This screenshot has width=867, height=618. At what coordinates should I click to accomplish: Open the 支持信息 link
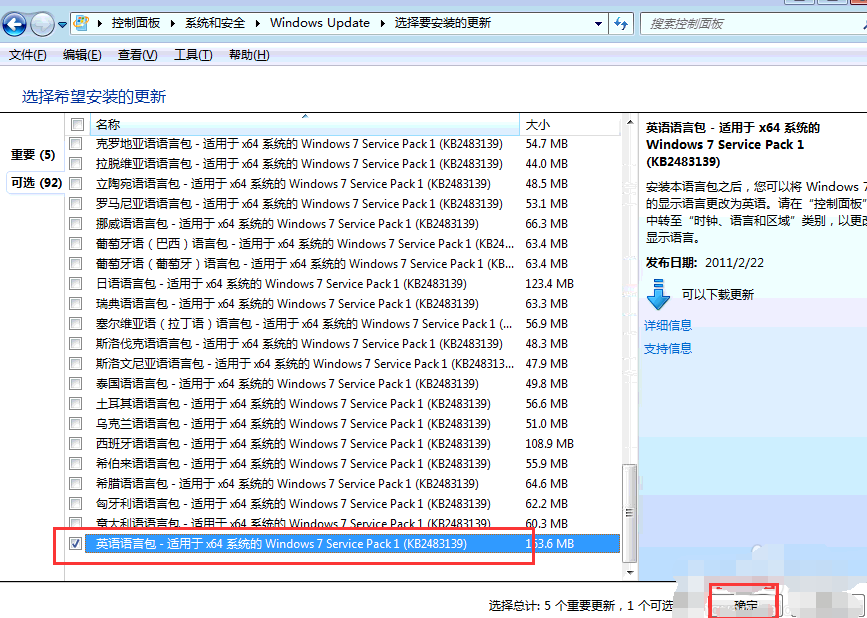pyautogui.click(x=668, y=348)
